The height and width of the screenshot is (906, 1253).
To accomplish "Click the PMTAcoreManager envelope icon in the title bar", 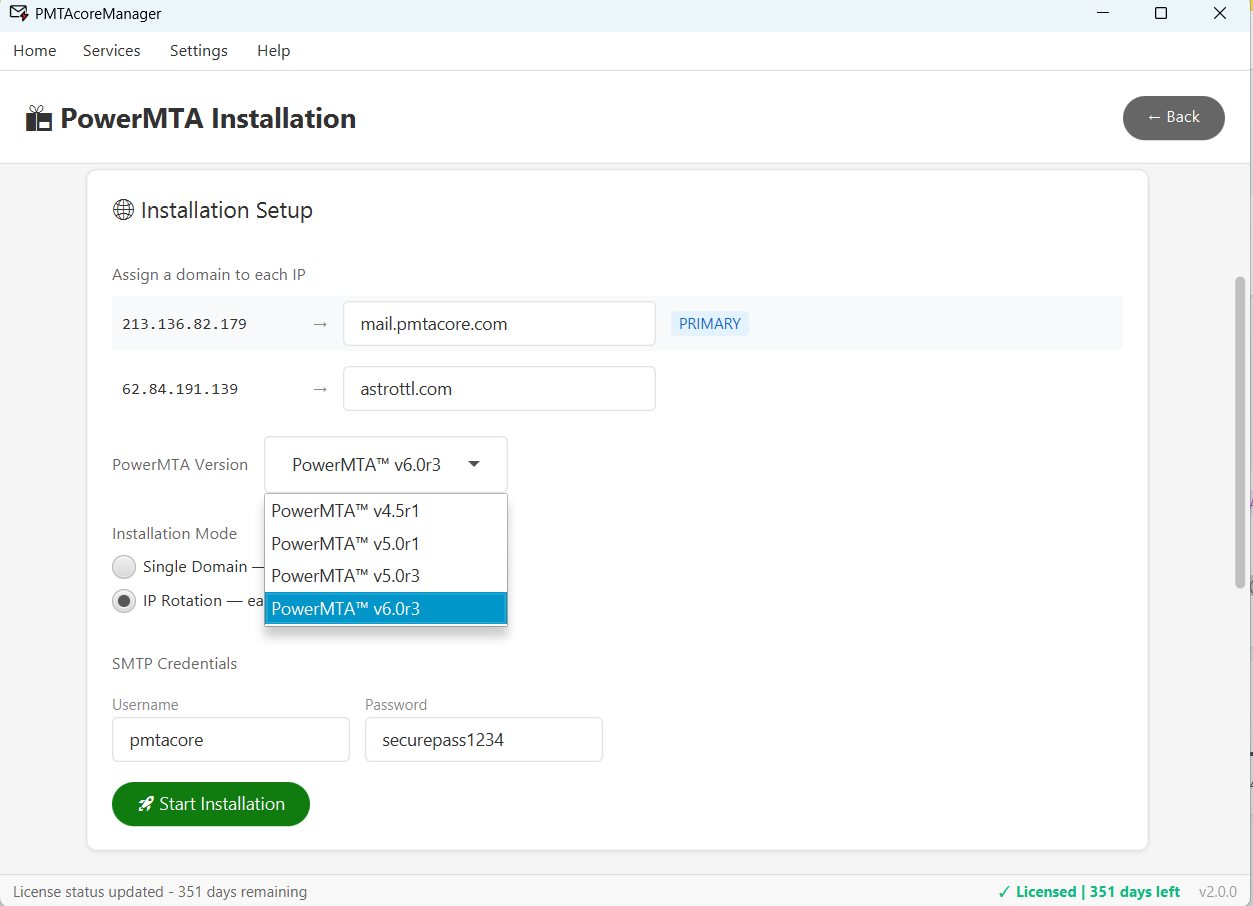I will pos(18,13).
